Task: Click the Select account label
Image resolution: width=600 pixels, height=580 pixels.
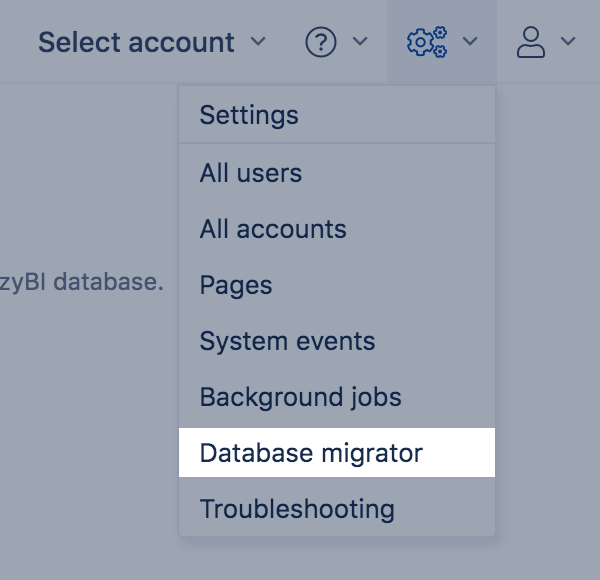Action: [x=136, y=42]
